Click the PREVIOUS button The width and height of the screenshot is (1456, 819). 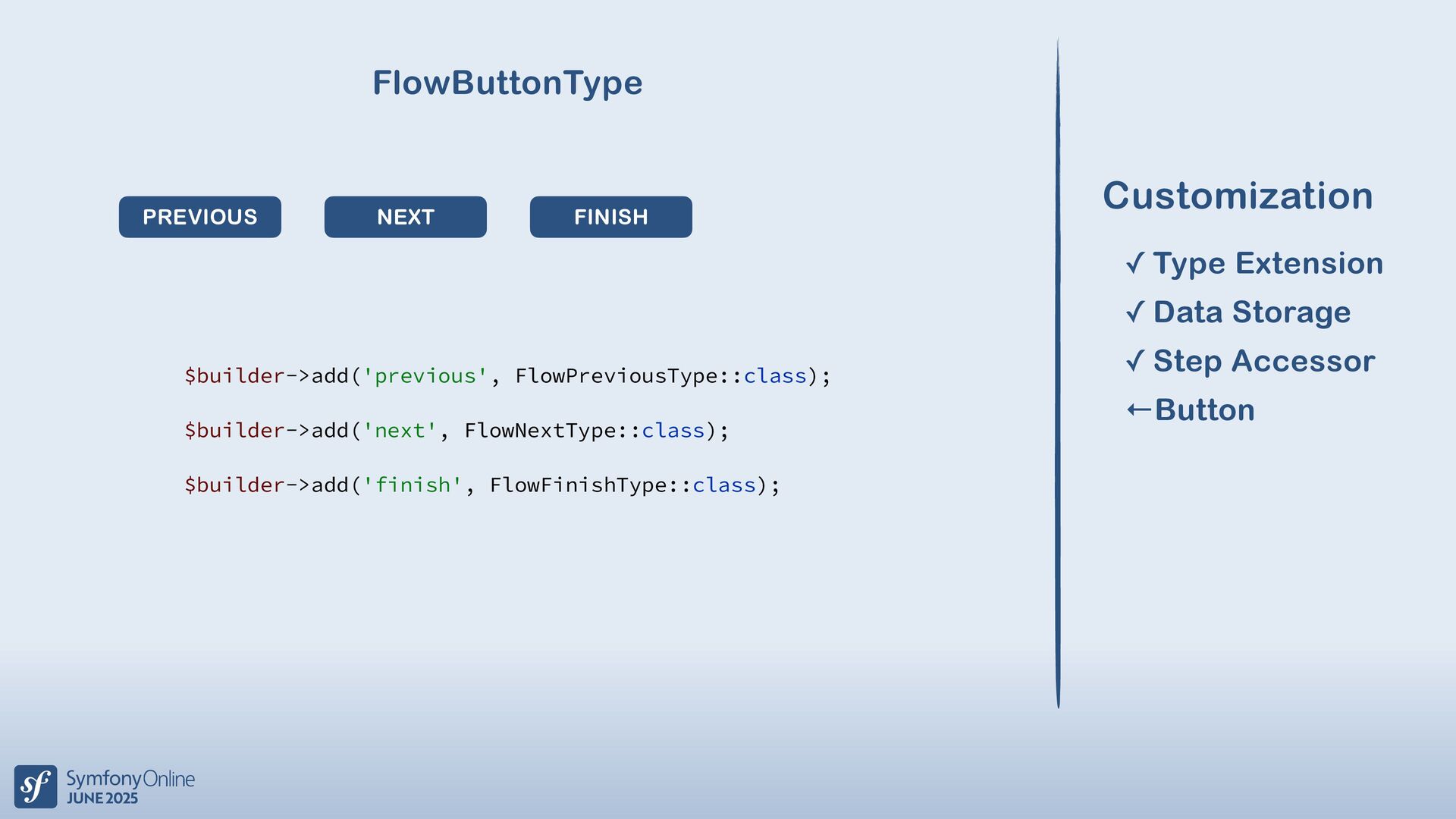click(199, 217)
